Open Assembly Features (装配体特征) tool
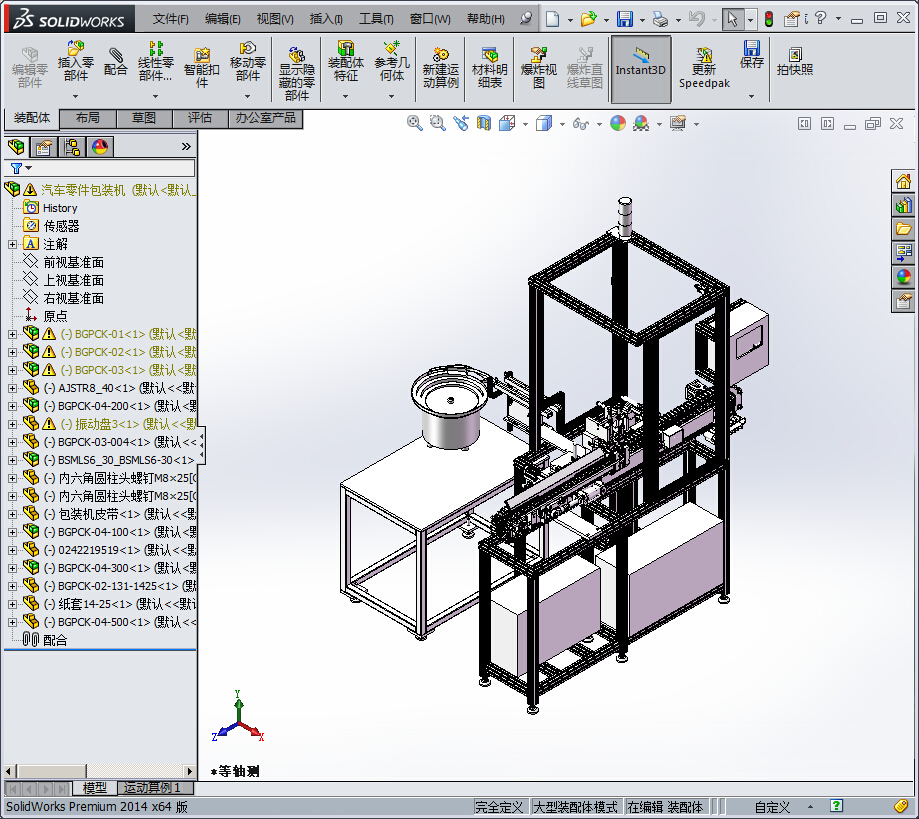This screenshot has height=819, width=919. [x=346, y=62]
